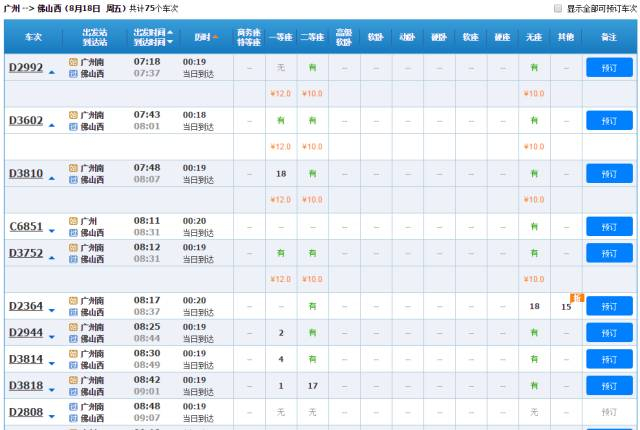
Task: Click 预订 in the D3818 row
Action: (x=609, y=386)
